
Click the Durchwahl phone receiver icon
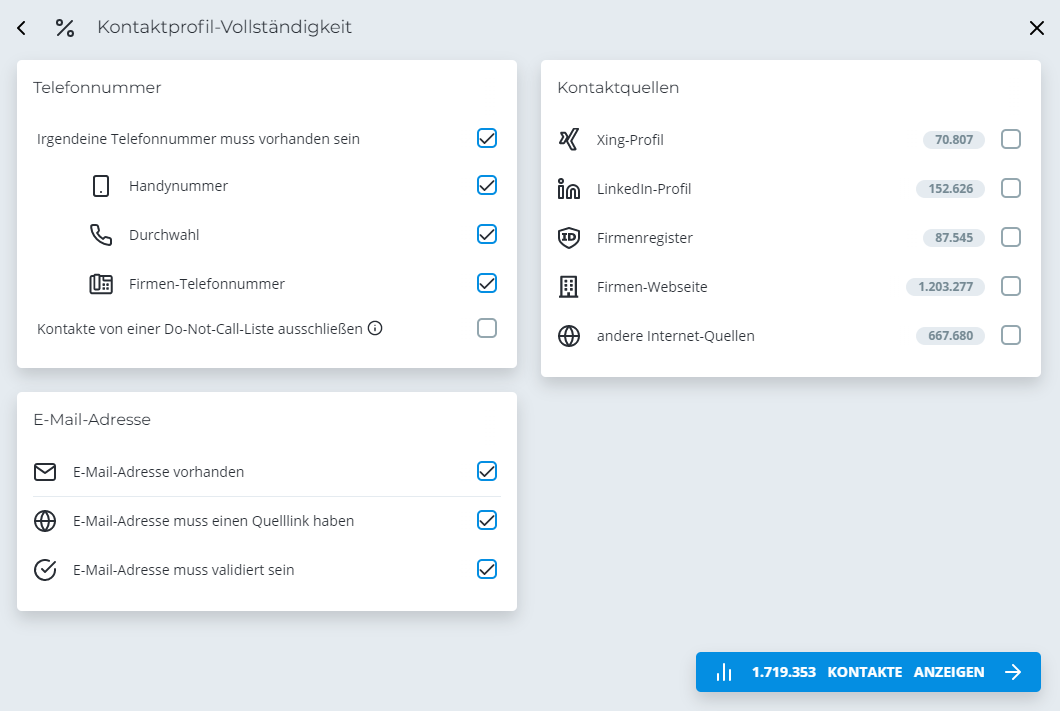(x=101, y=234)
